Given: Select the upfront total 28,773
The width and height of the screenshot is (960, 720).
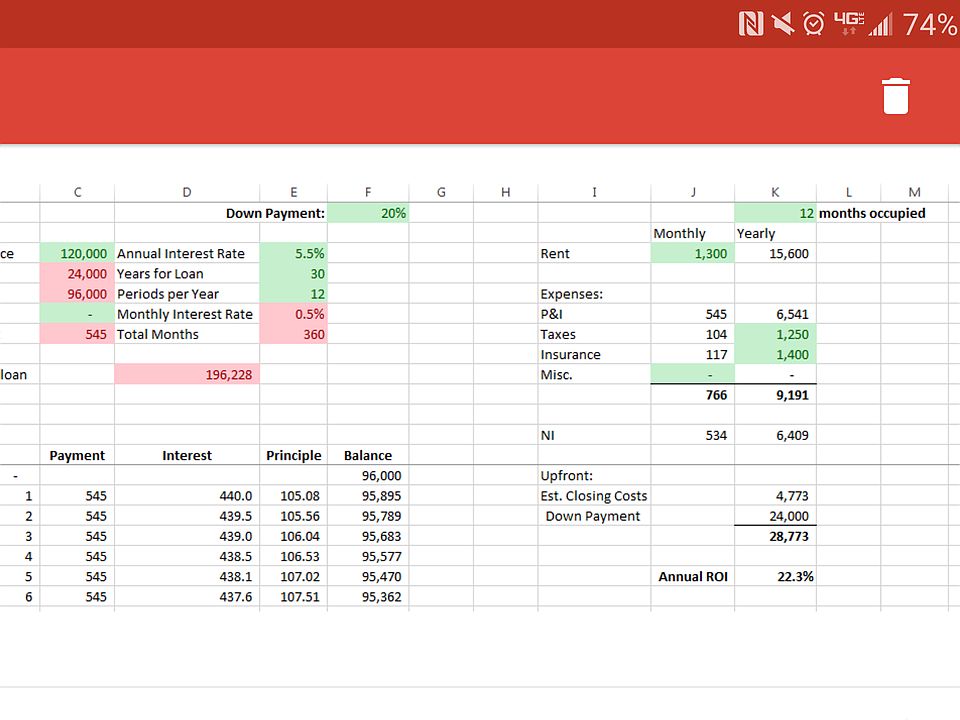Looking at the screenshot, I should click(776, 536).
